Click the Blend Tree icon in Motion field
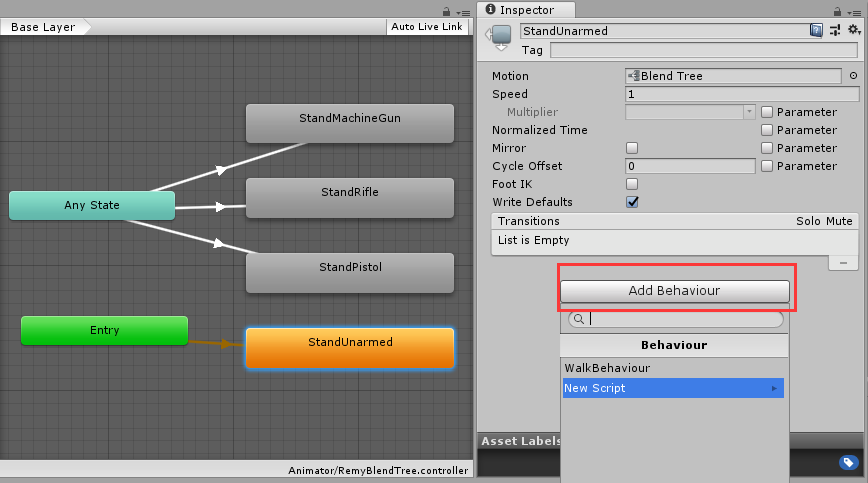 (x=634, y=76)
